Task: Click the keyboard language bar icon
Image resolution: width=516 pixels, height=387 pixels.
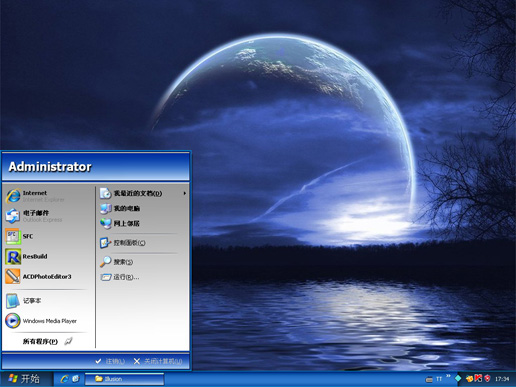Action: tap(429, 379)
